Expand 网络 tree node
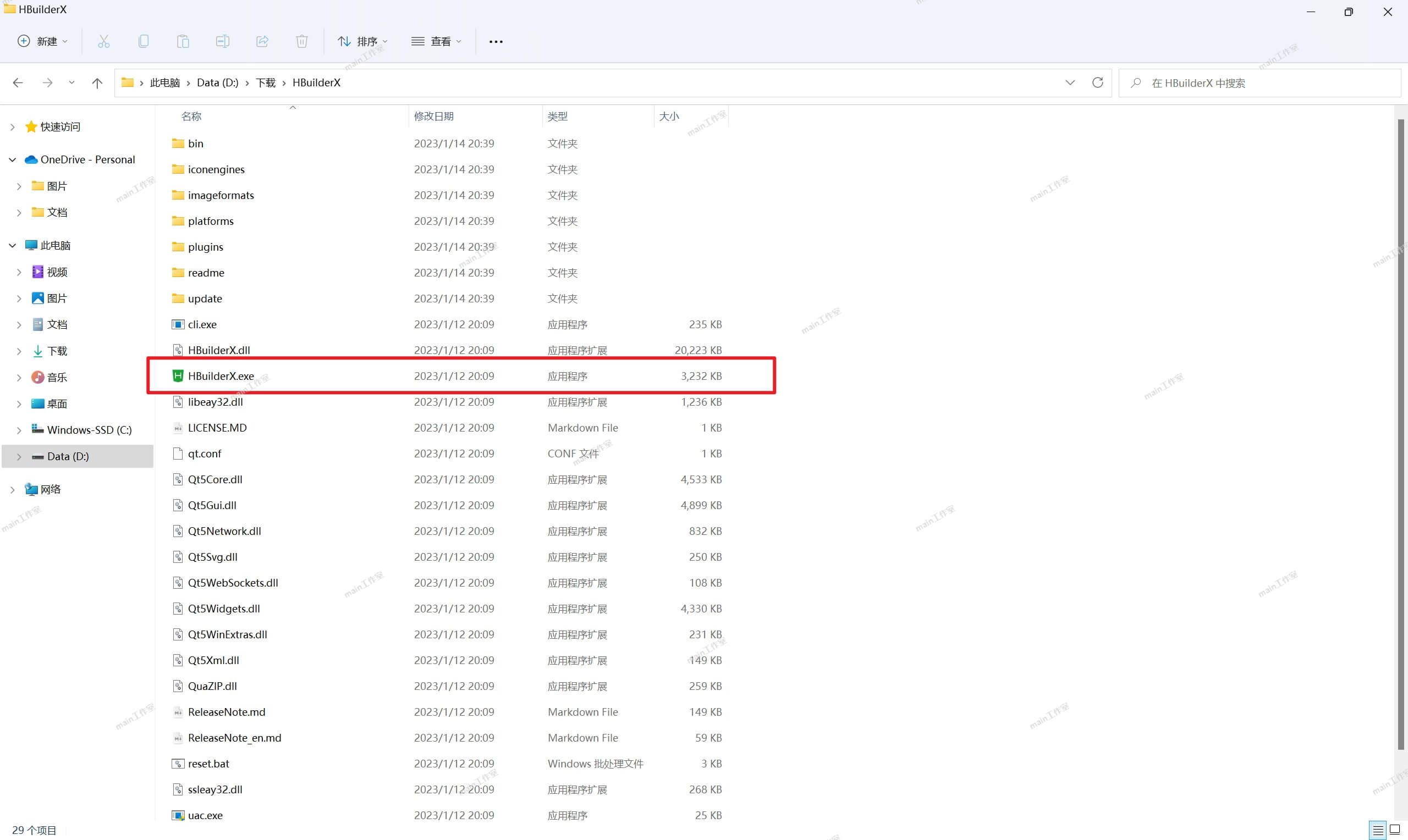The image size is (1408, 840). pyautogui.click(x=13, y=489)
